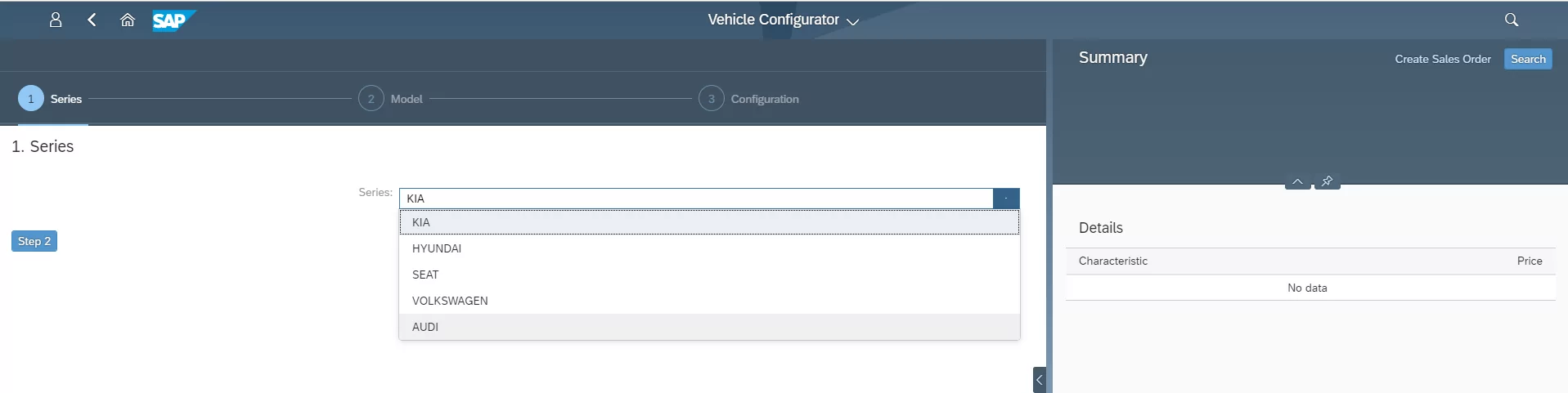The height and width of the screenshot is (393, 1568).
Task: Pick VOLKSWAGEN from the series options
Action: tap(450, 301)
